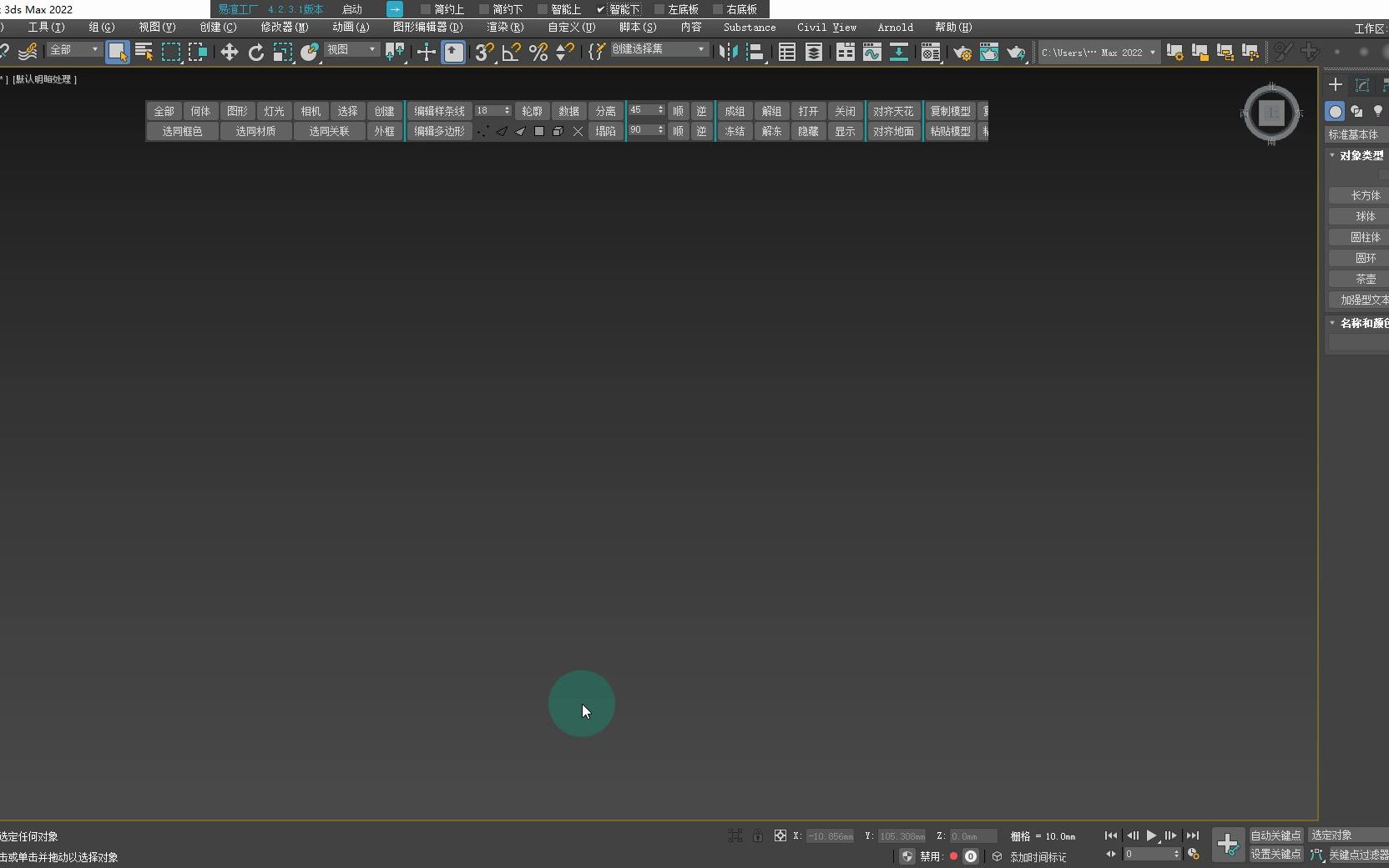1389x868 pixels.
Task: Open the 全部 selection filter dropdown
Action: pyautogui.click(x=73, y=50)
